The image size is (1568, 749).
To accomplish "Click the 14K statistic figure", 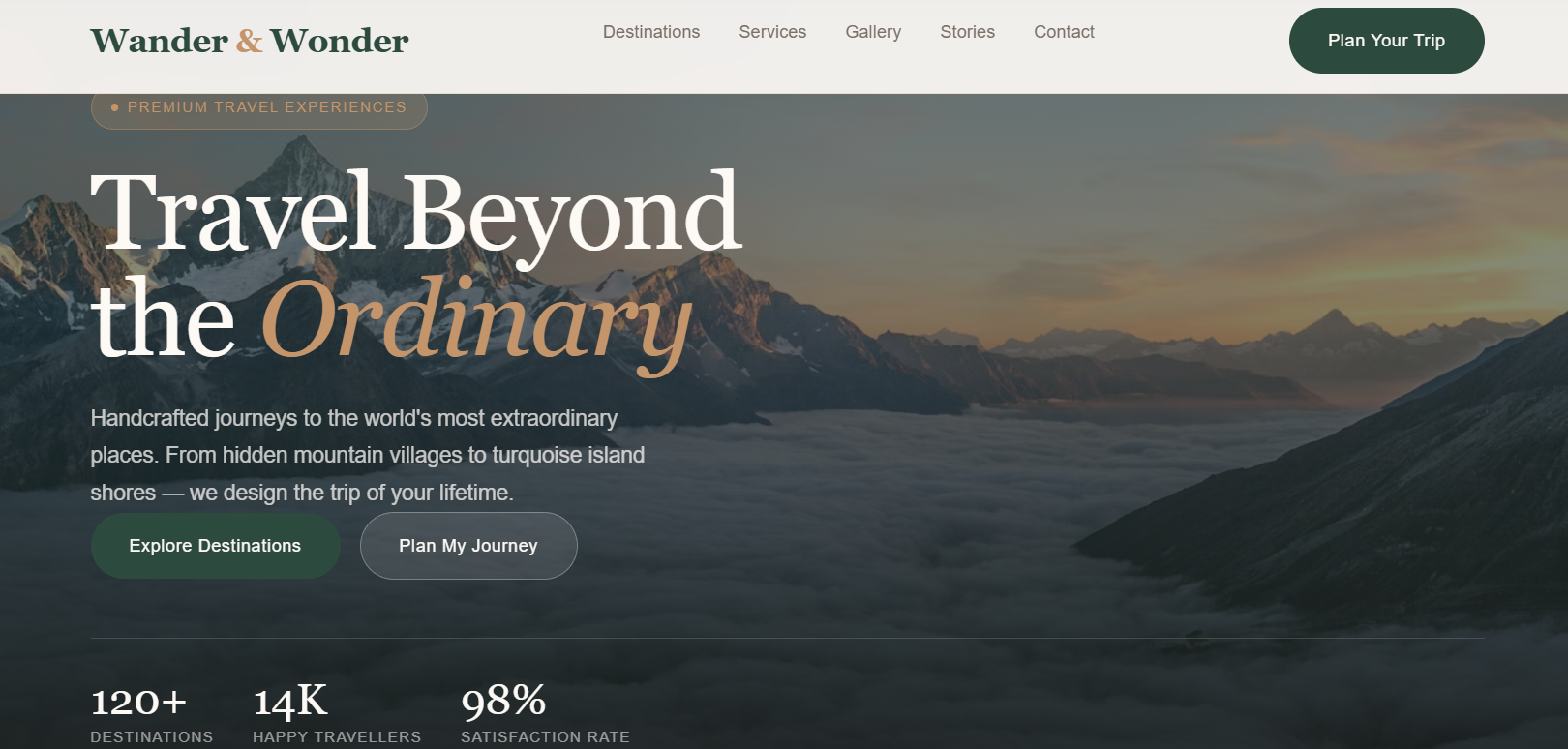I will [290, 702].
